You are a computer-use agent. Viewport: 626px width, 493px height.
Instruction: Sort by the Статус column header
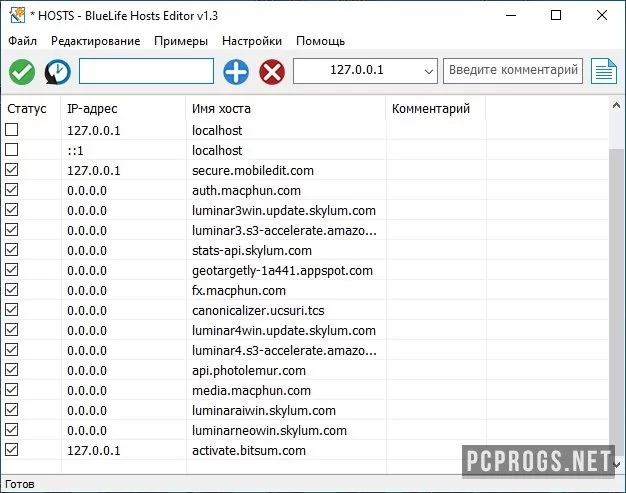pyautogui.click(x=31, y=108)
